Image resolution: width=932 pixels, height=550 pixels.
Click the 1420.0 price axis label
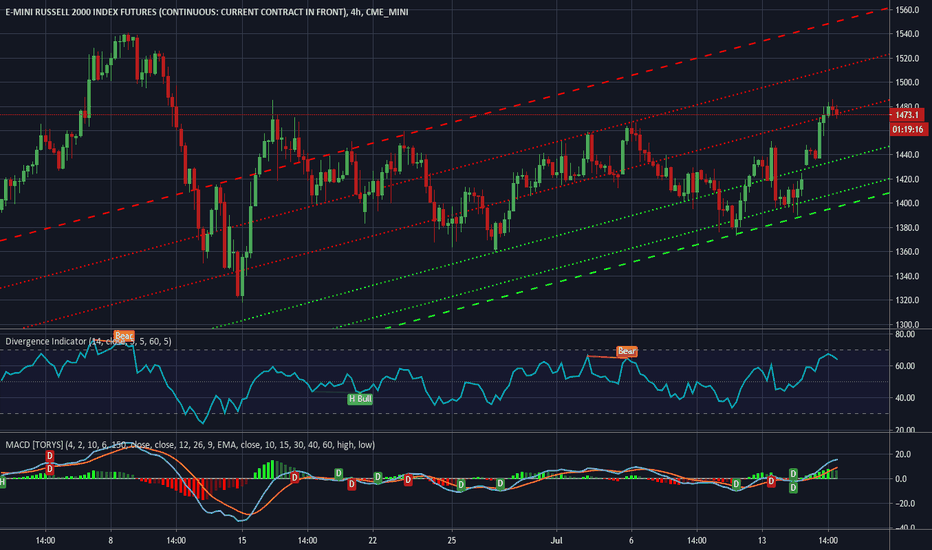tap(908, 180)
